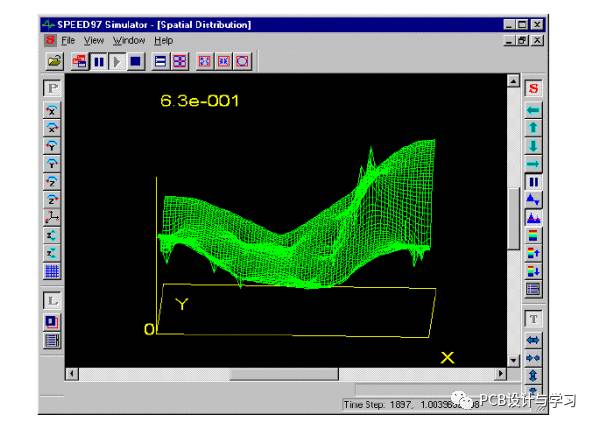Click the lower Z scale arrows icon

pos(52,253)
